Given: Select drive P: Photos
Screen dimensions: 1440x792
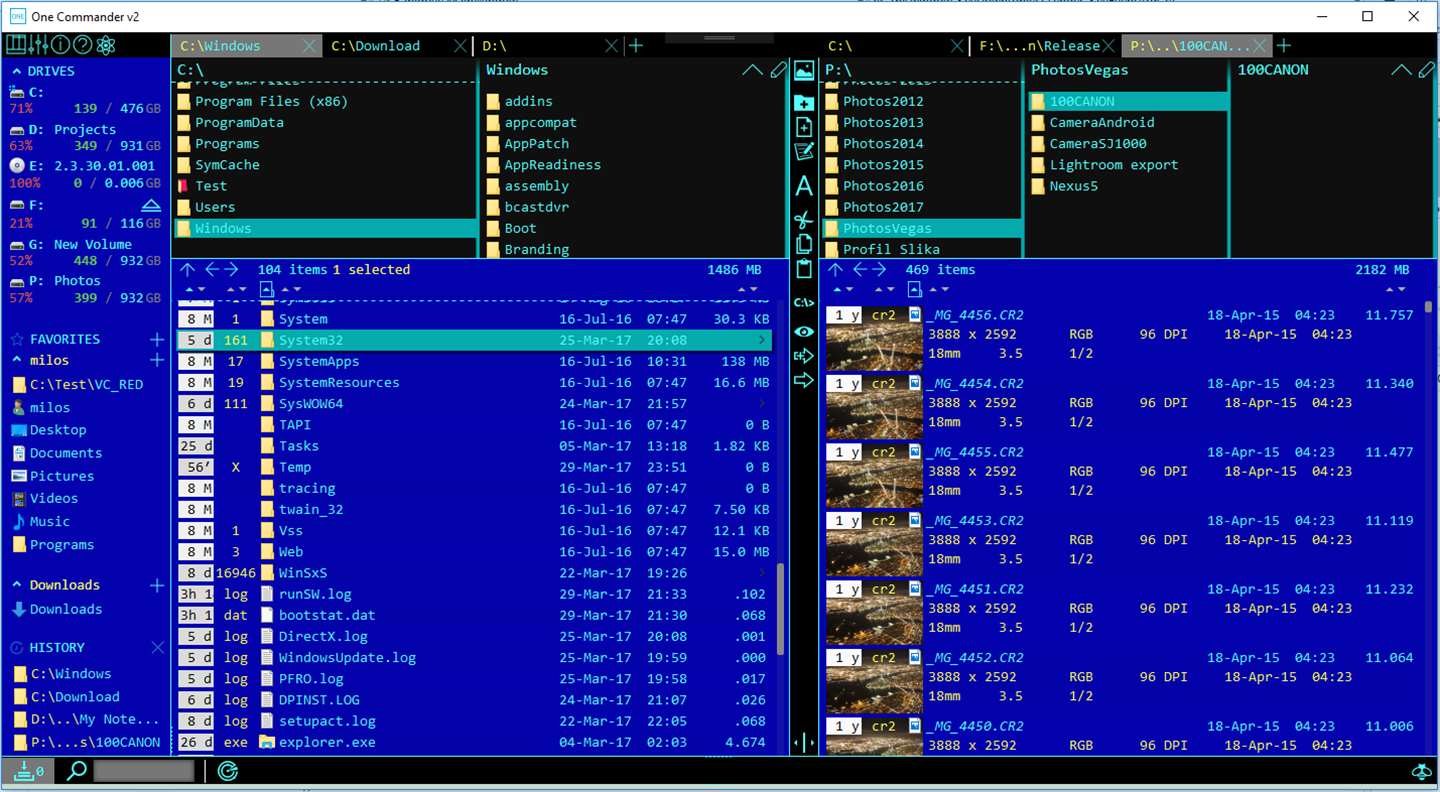Looking at the screenshot, I should tap(87, 289).
